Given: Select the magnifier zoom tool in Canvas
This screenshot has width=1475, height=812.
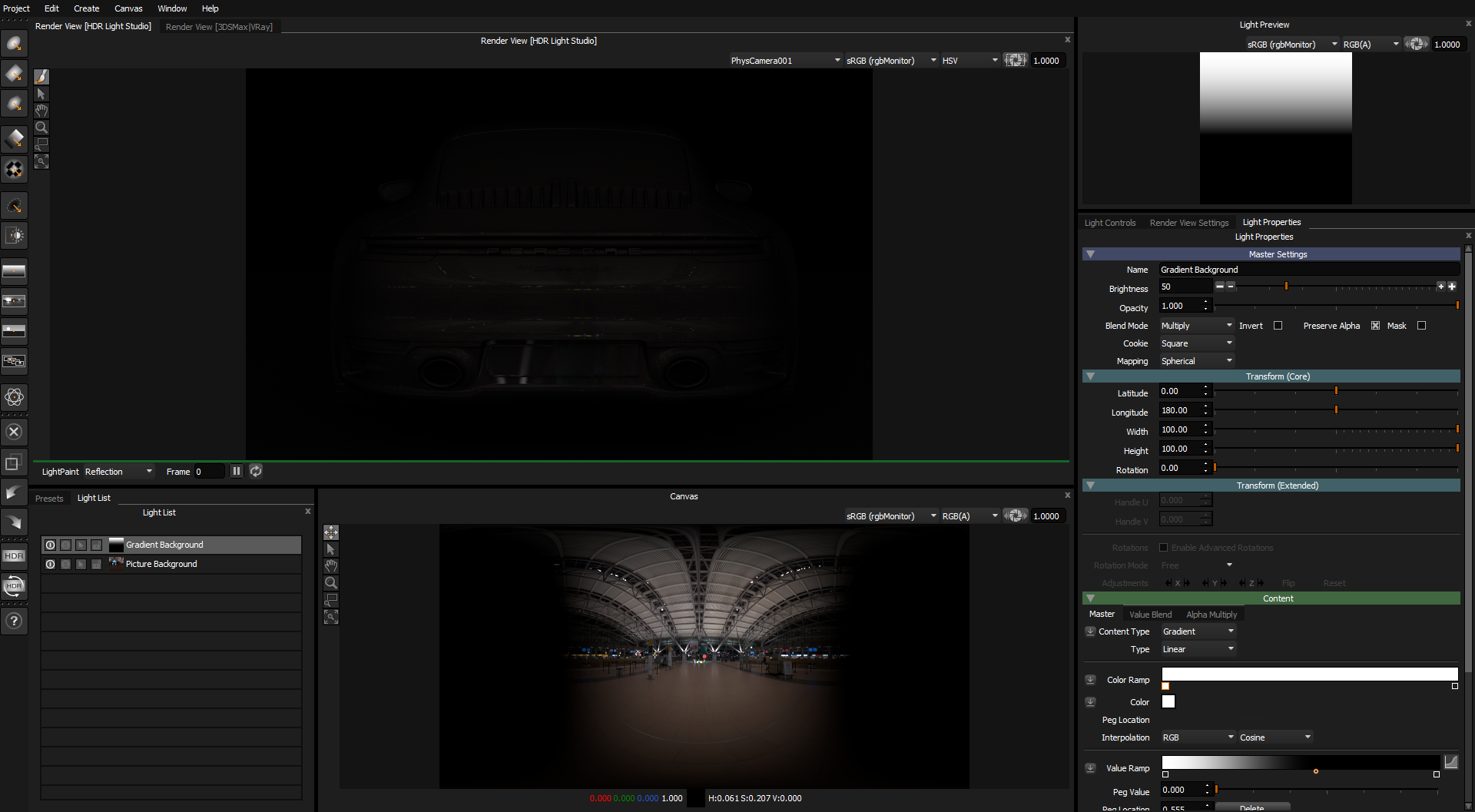Looking at the screenshot, I should pos(331,583).
